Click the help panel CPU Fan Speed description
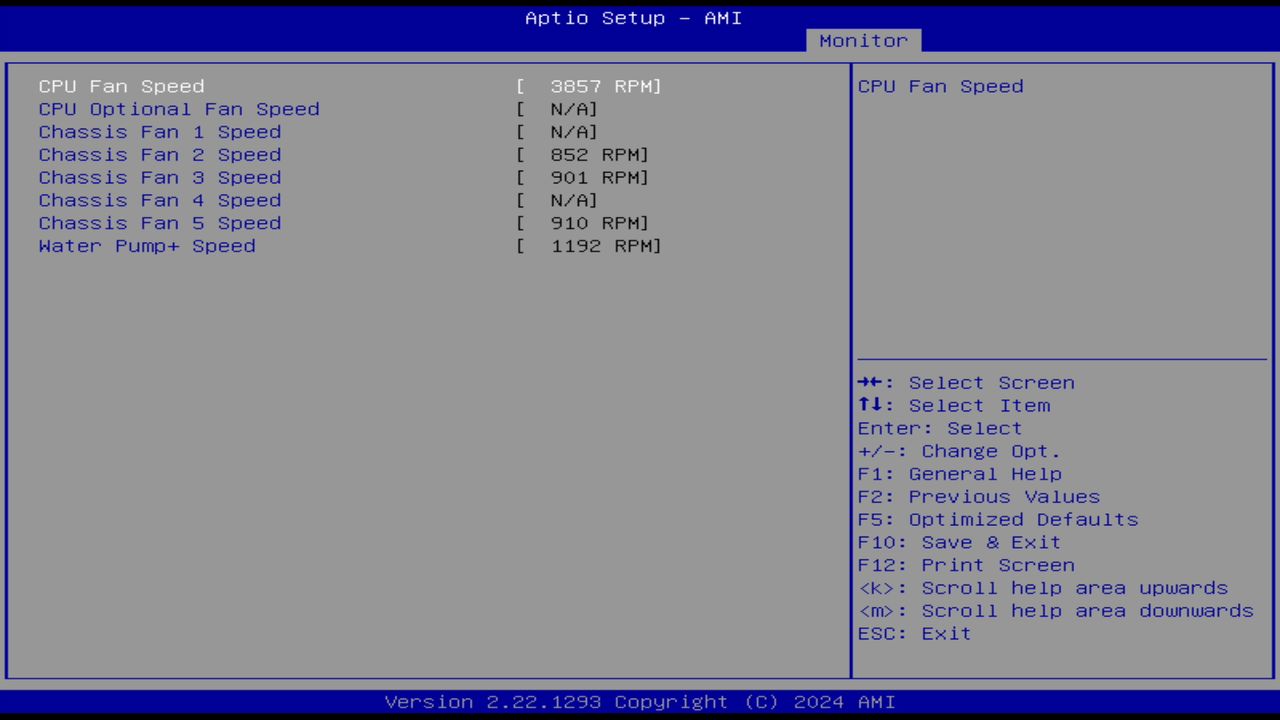The height and width of the screenshot is (720, 1280). 941,86
